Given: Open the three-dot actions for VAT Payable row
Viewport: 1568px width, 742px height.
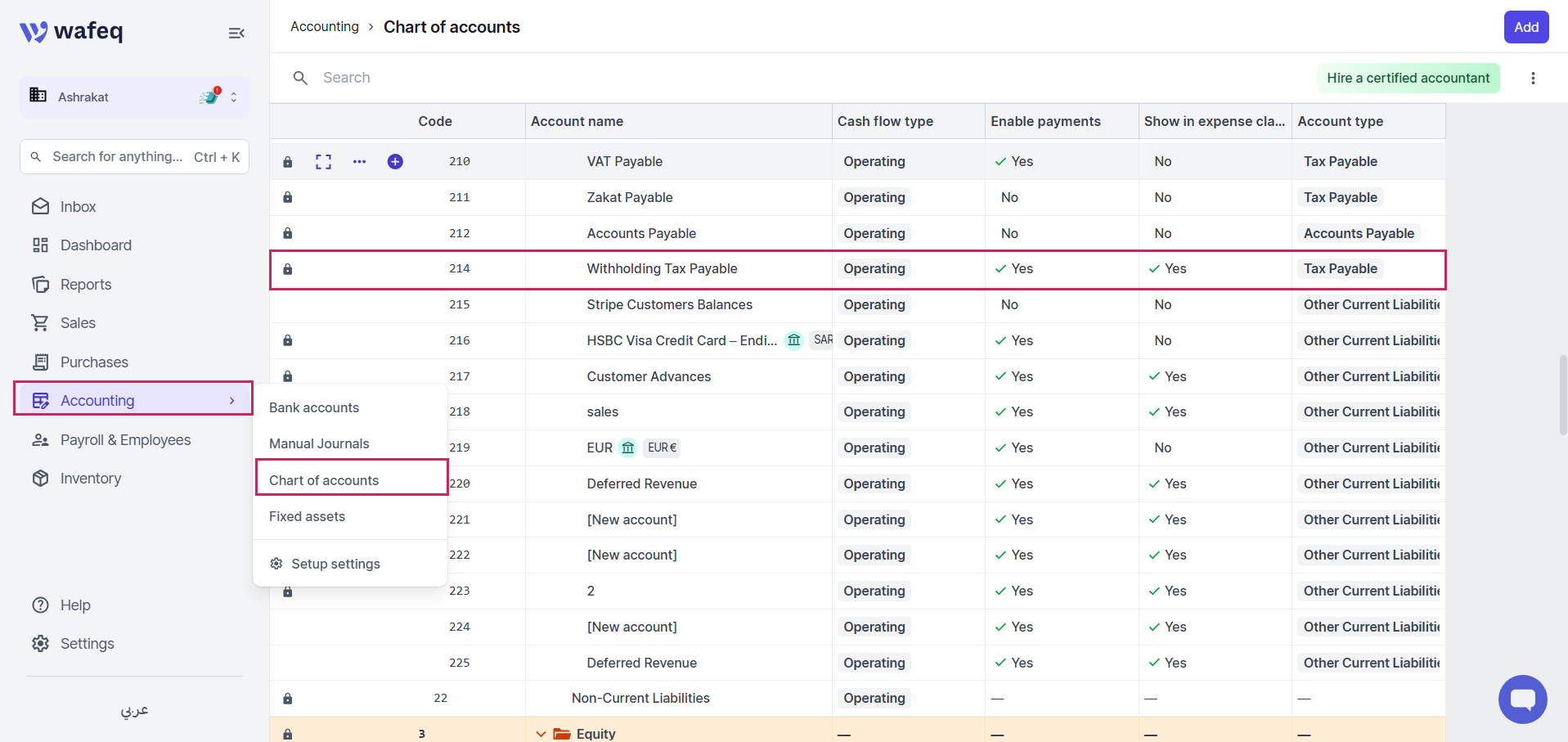Looking at the screenshot, I should click(x=359, y=162).
